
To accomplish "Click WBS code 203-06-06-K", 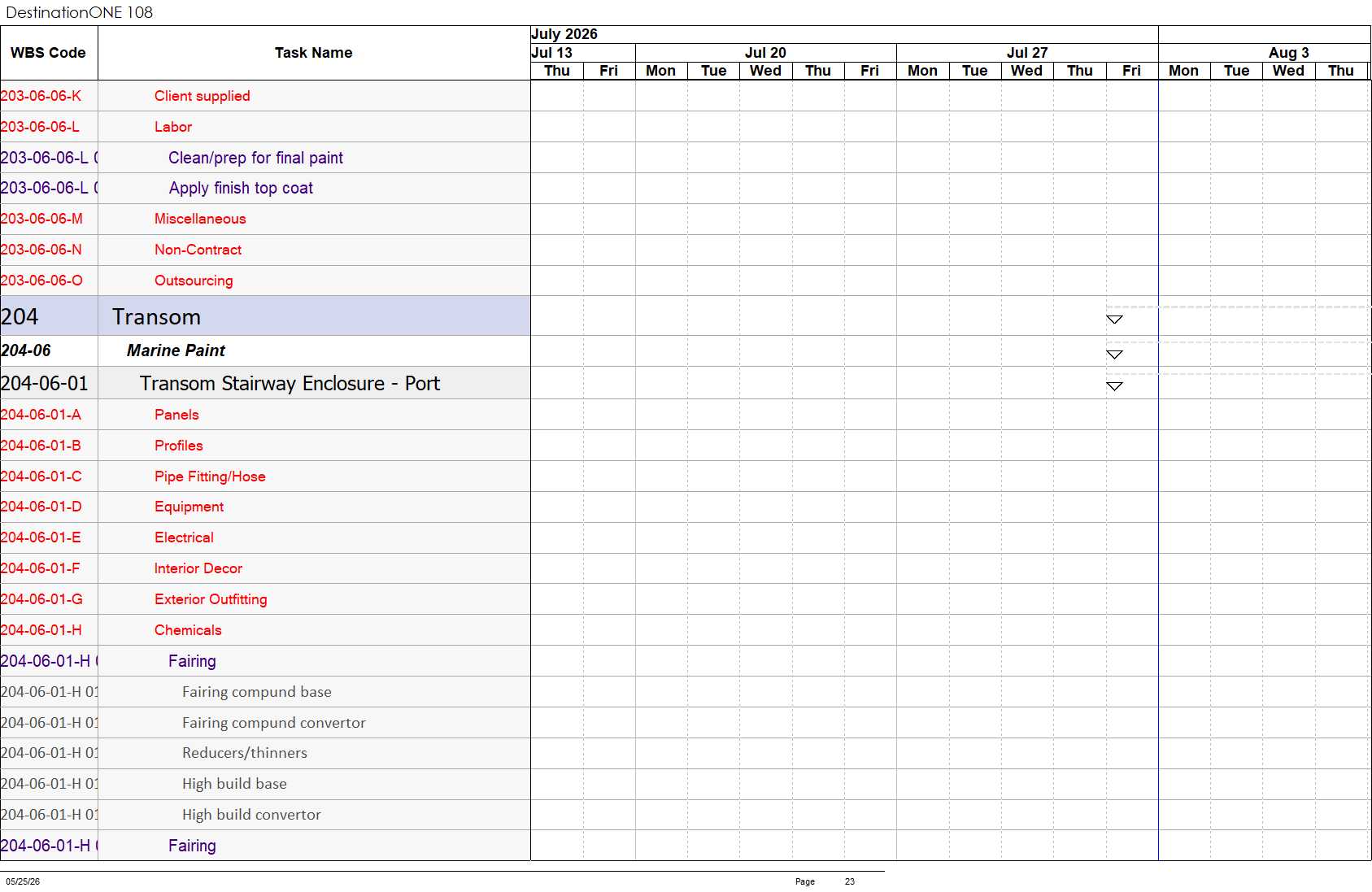I will [x=41, y=96].
